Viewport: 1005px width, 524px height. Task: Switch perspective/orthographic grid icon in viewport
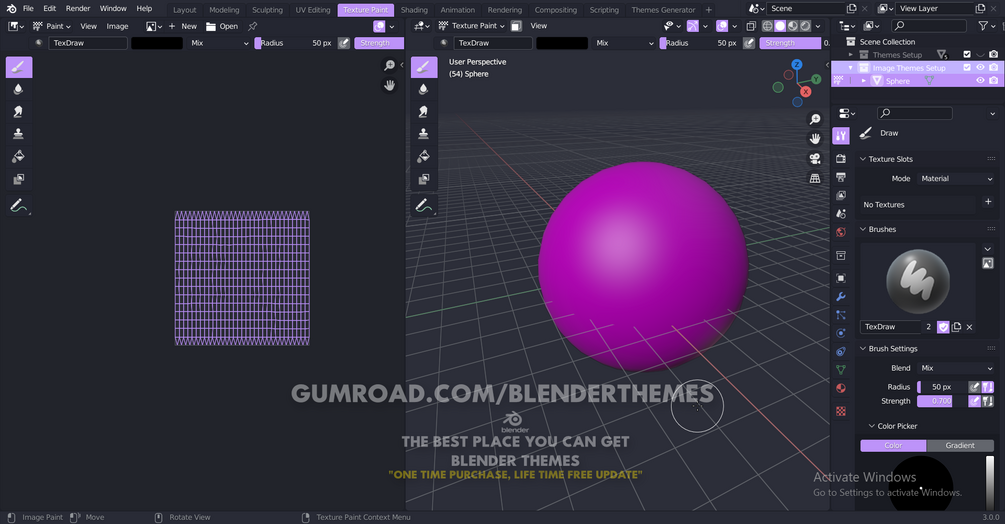pyautogui.click(x=815, y=178)
